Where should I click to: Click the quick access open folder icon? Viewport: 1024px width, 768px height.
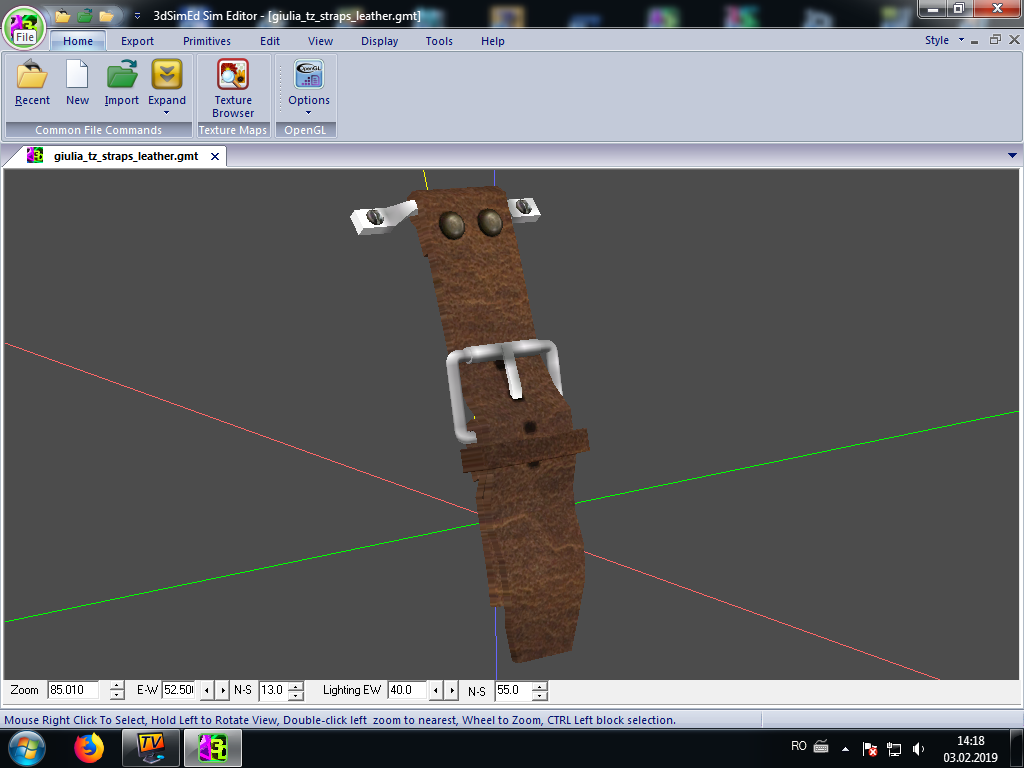[x=63, y=16]
